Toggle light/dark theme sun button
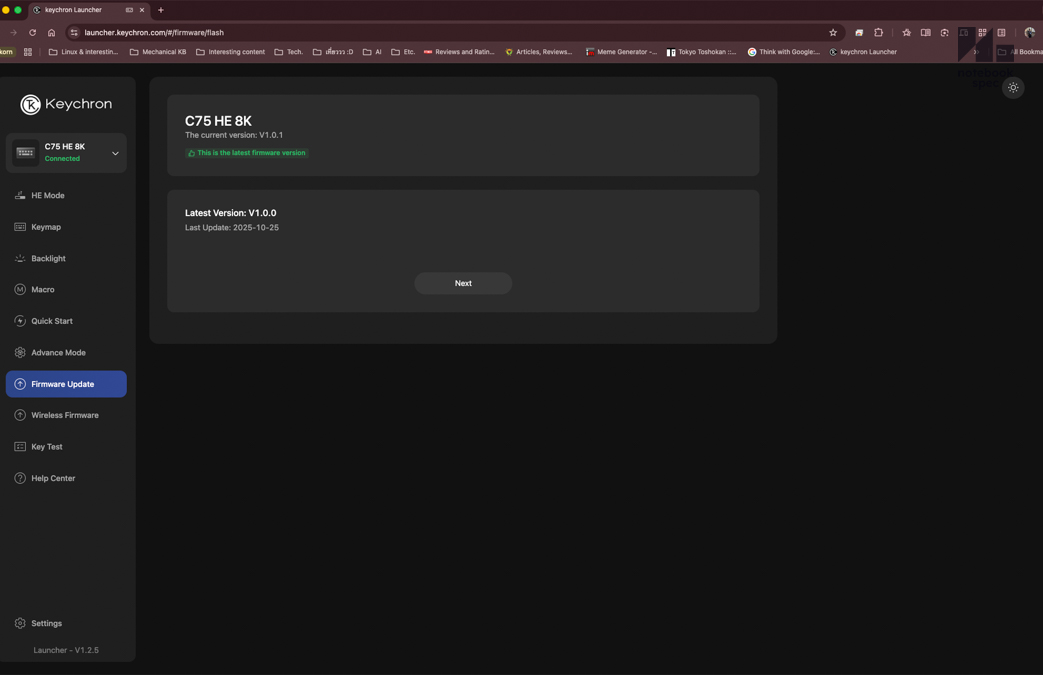The image size is (1043, 675). click(x=1013, y=88)
